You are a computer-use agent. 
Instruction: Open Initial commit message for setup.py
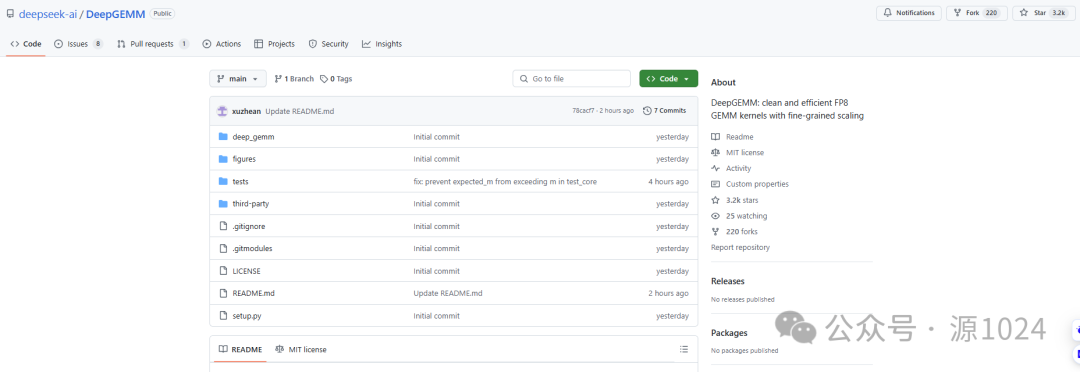437,316
